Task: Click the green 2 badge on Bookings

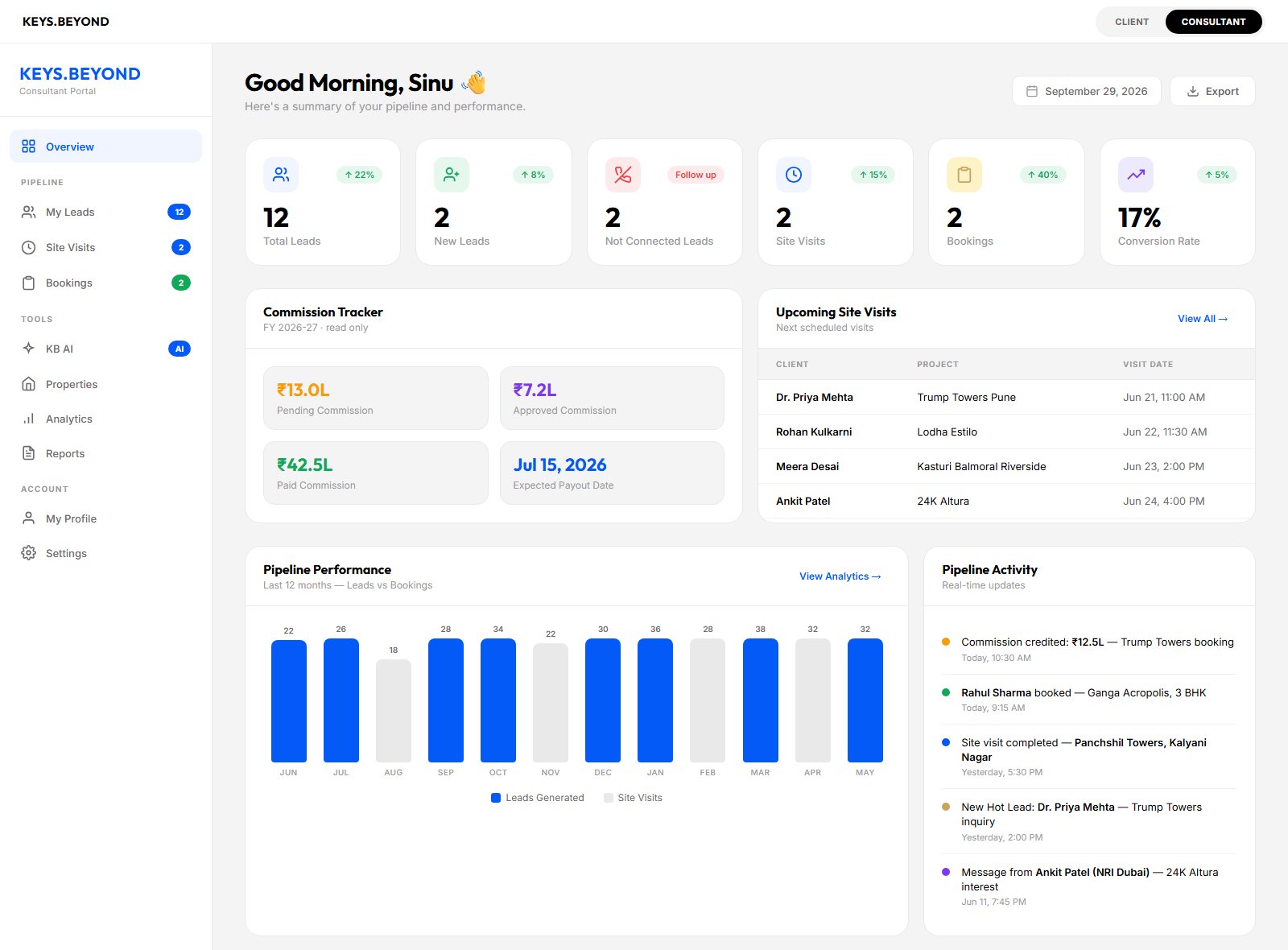Action: [181, 283]
